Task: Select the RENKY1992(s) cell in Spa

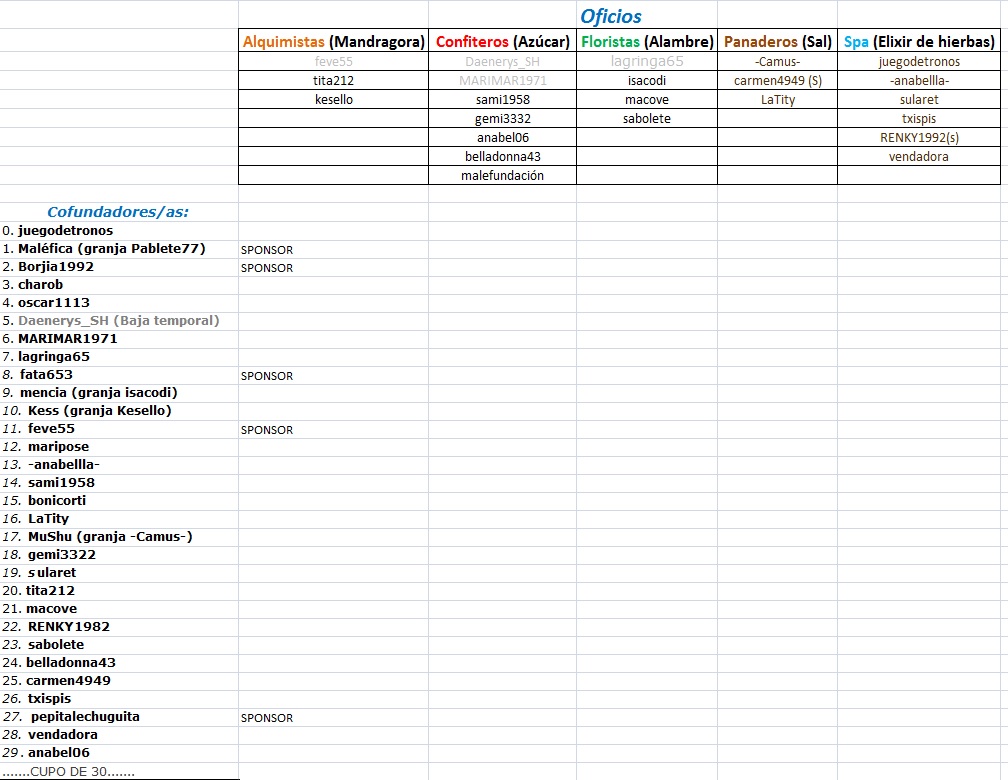Action: pyautogui.click(x=919, y=138)
